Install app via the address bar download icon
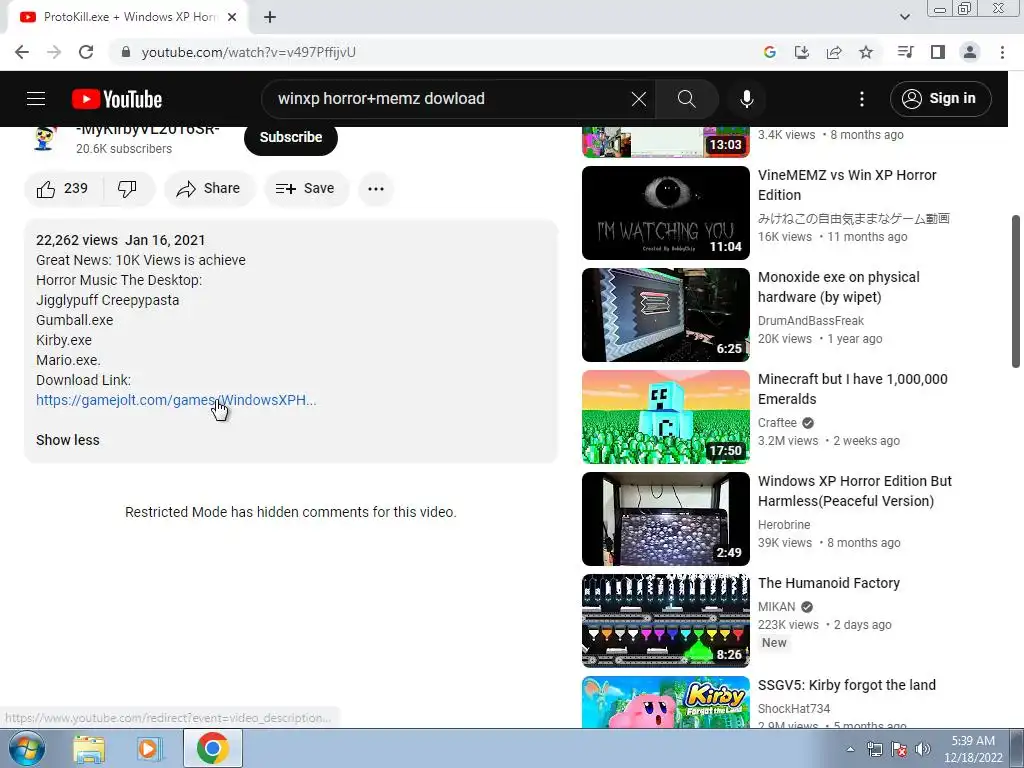The height and width of the screenshot is (768, 1024). (802, 52)
